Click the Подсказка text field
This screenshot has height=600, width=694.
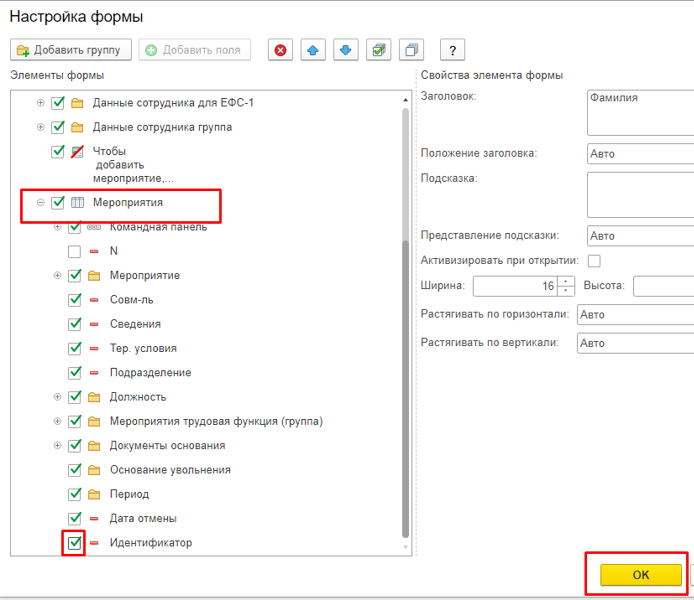640,195
